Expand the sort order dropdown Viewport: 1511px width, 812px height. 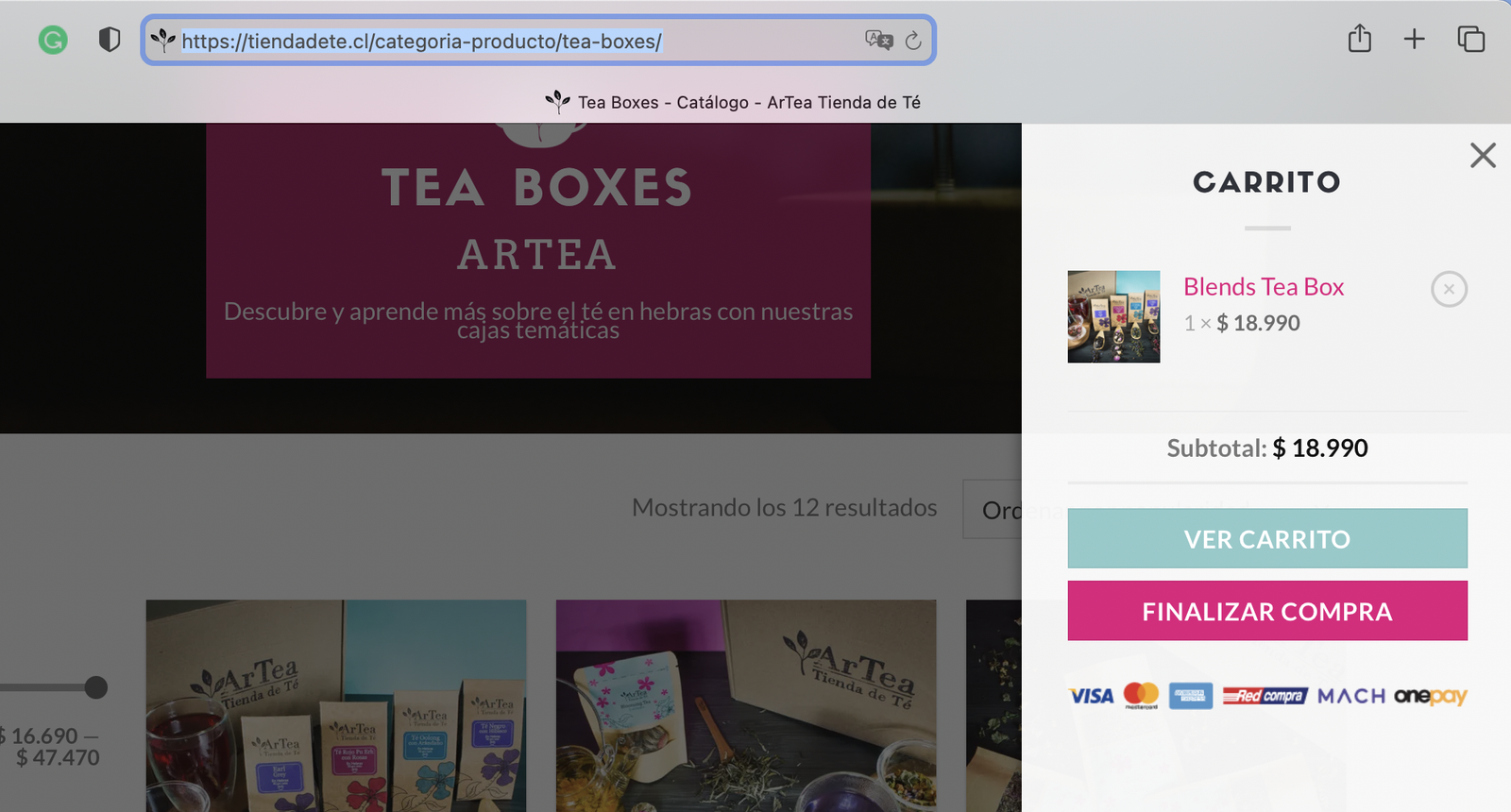(992, 510)
